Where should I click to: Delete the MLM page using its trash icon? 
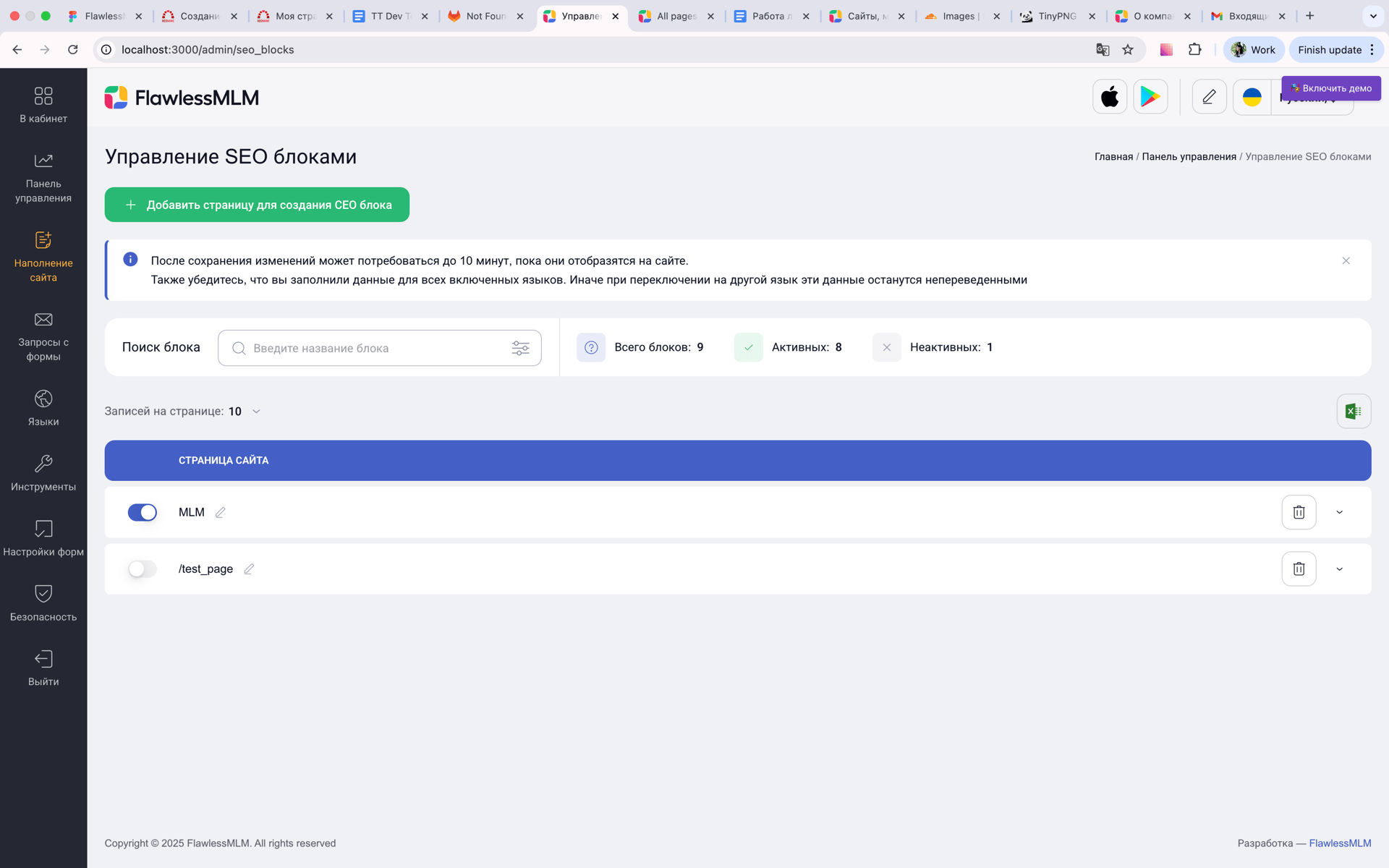(1299, 512)
